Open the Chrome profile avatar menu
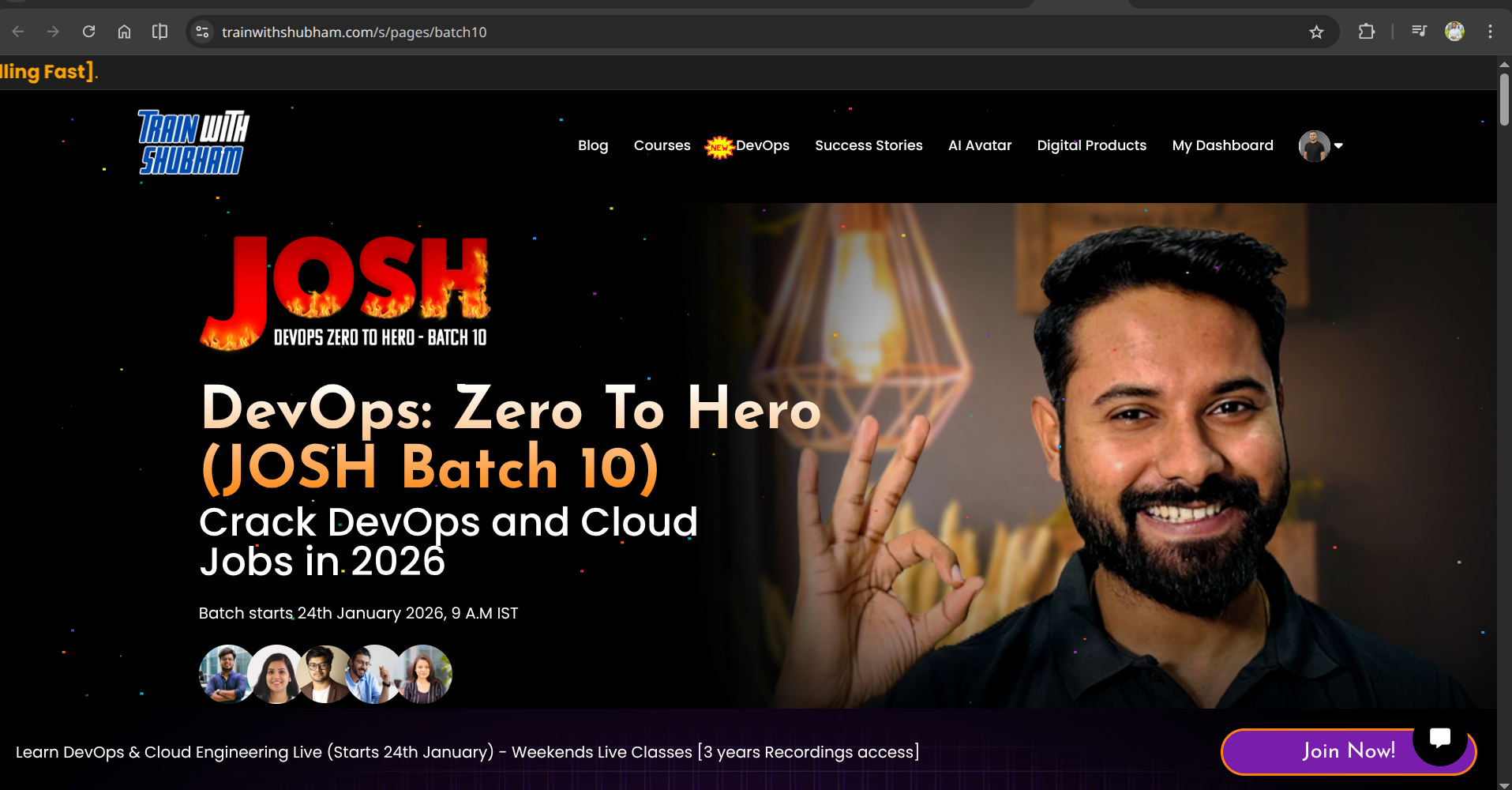 coord(1454,32)
